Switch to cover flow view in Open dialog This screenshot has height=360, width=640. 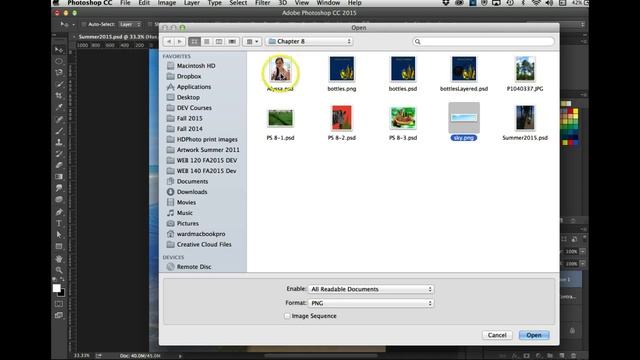[x=232, y=41]
